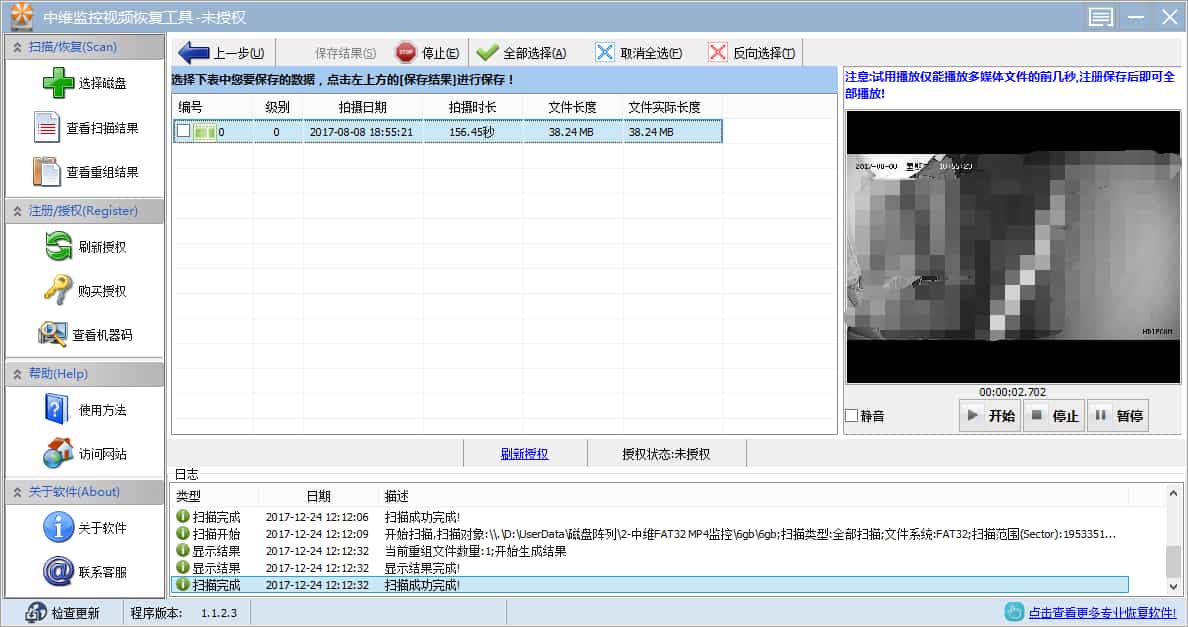Click the 开始 play button
1188x627 pixels.
[990, 416]
